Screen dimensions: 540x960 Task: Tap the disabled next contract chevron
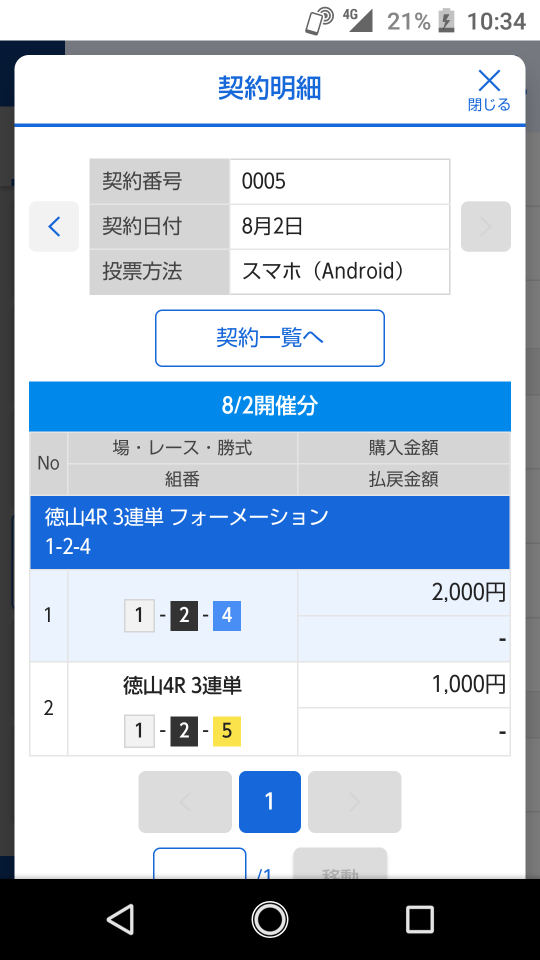[x=486, y=227]
